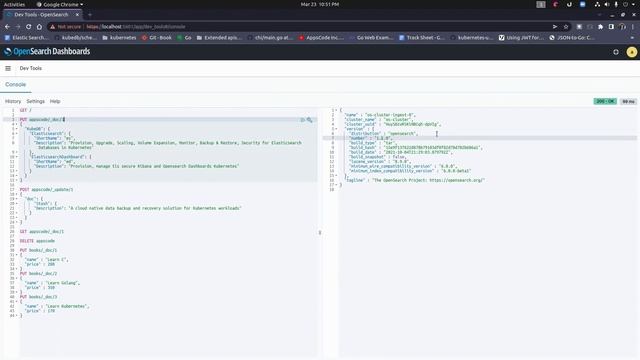Open kubedb/sche... bookmark
Viewport: 640px width, 360px height.
pyautogui.click(x=76, y=38)
